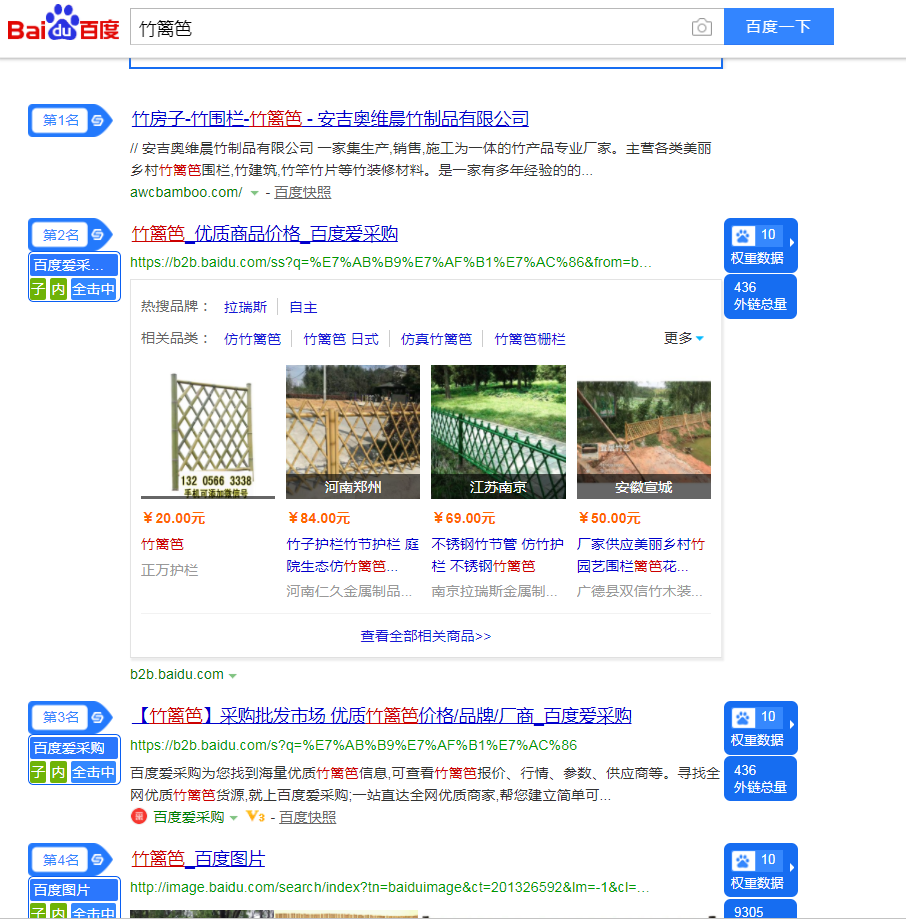Click the paw icon in 第3名 权重数据

742,718
